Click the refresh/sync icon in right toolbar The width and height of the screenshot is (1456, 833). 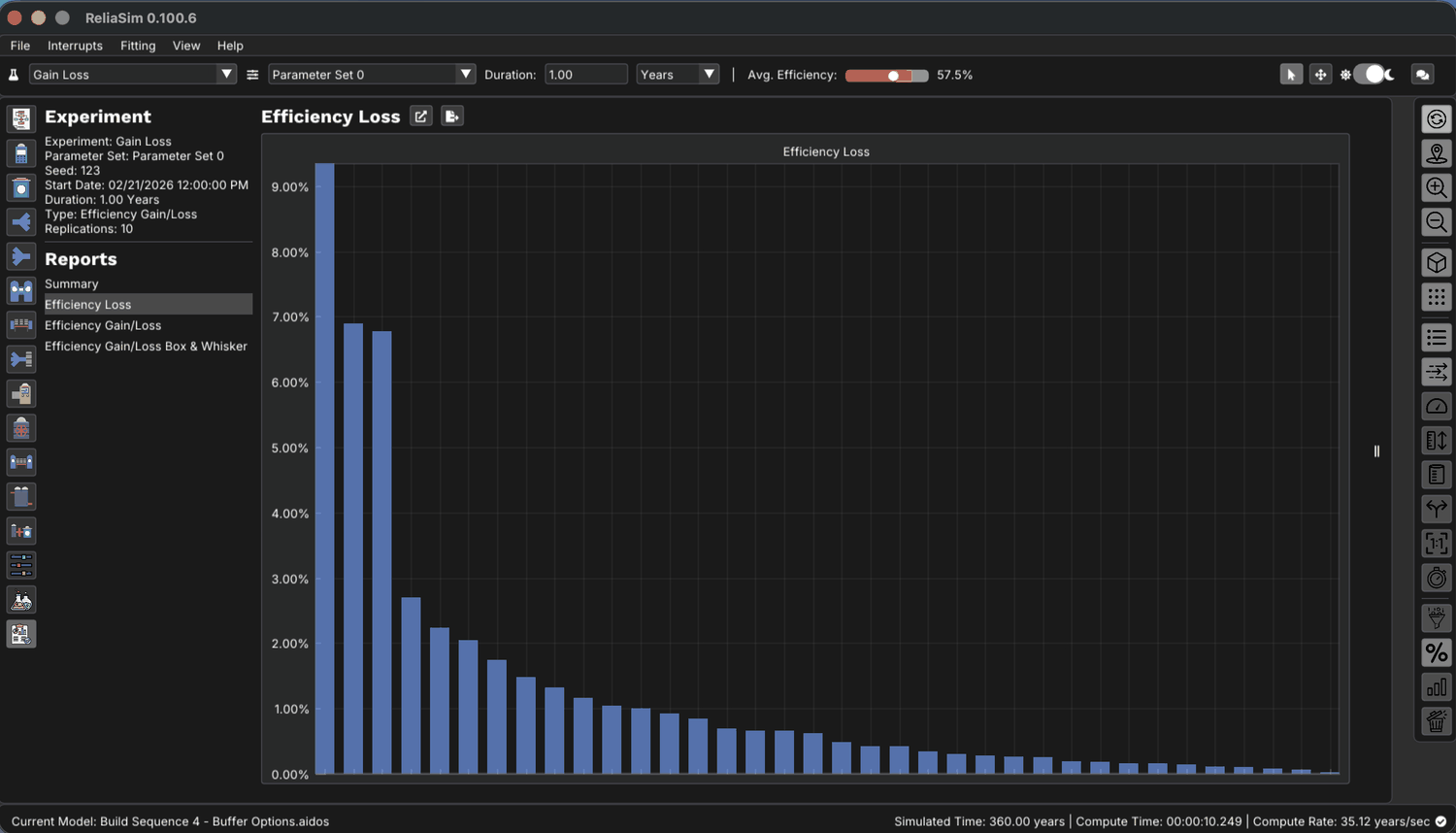coord(1437,118)
